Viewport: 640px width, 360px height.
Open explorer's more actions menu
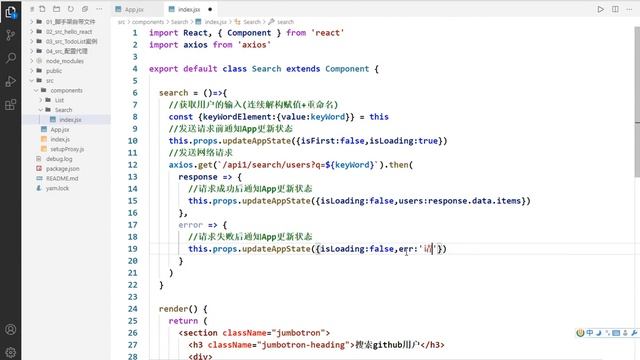point(99,9)
